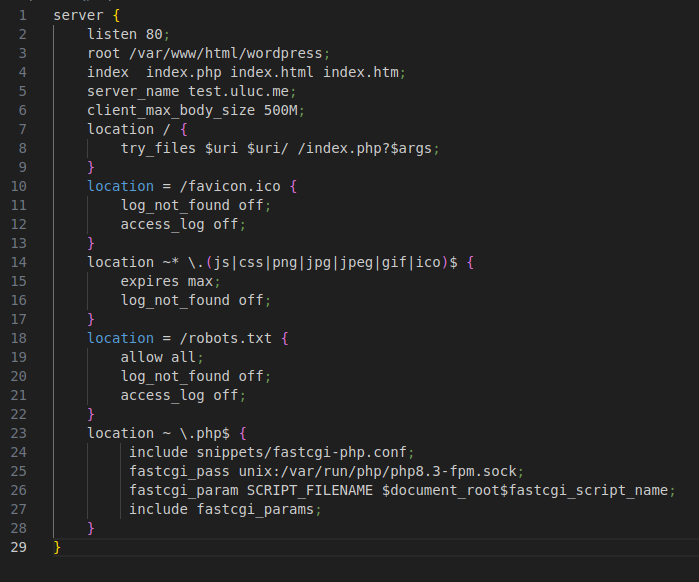699x582 pixels.
Task: Click closing yellow brace on line 29
Action: pyautogui.click(x=57, y=548)
